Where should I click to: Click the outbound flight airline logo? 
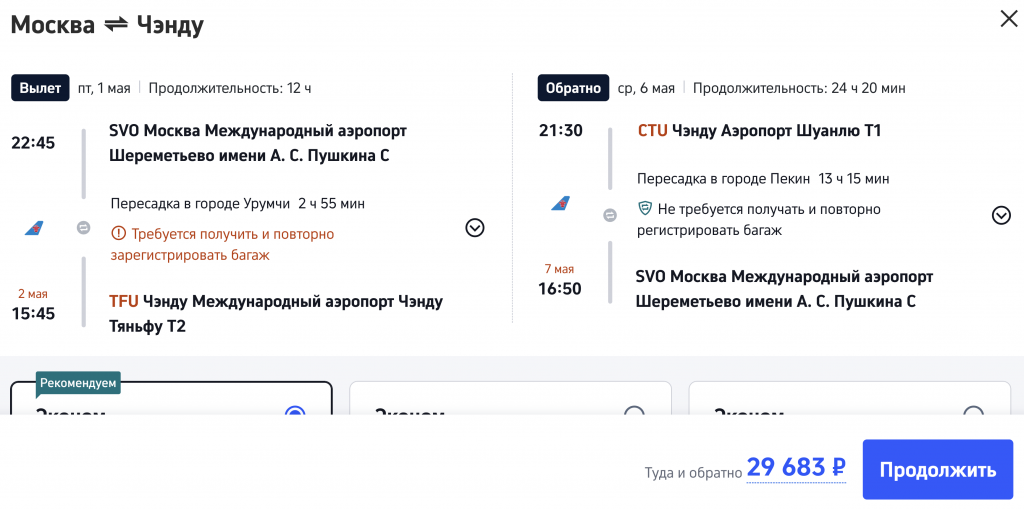coord(35,229)
